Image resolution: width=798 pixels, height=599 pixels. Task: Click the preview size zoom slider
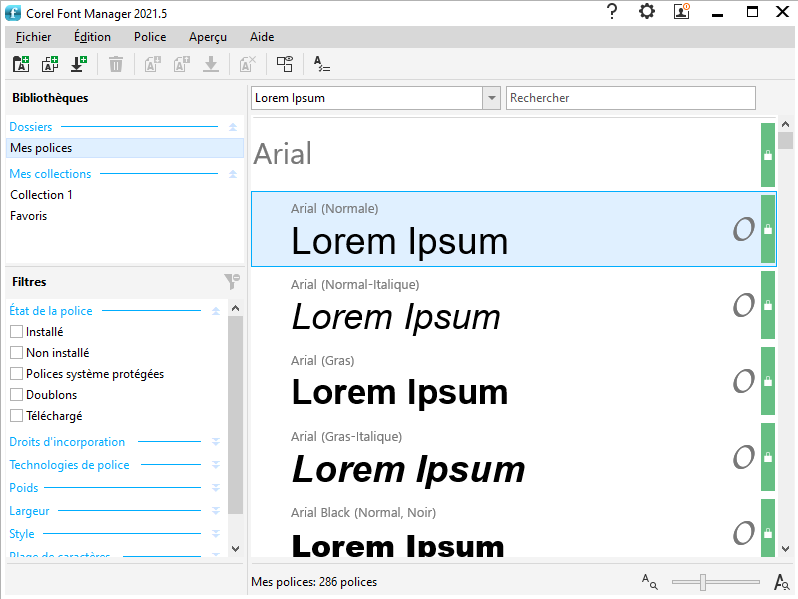[x=704, y=582]
